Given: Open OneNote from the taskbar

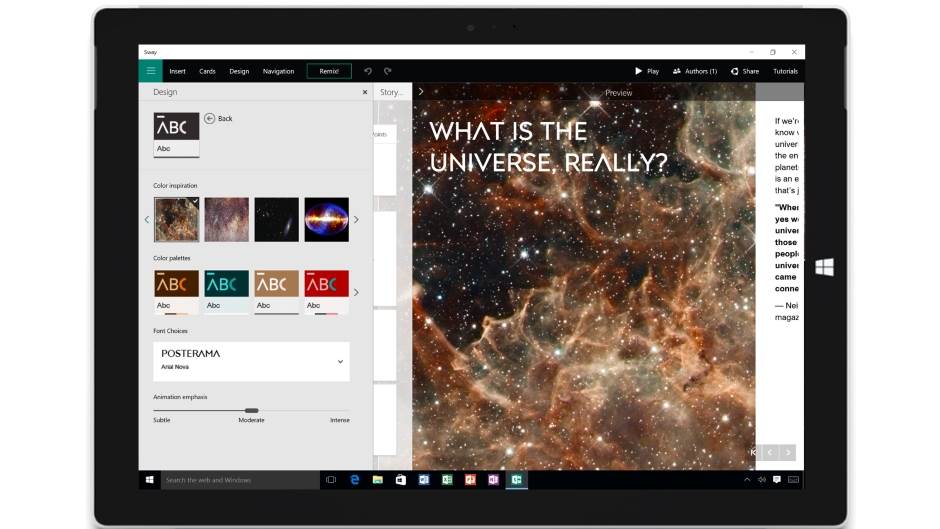Looking at the screenshot, I should coord(493,480).
